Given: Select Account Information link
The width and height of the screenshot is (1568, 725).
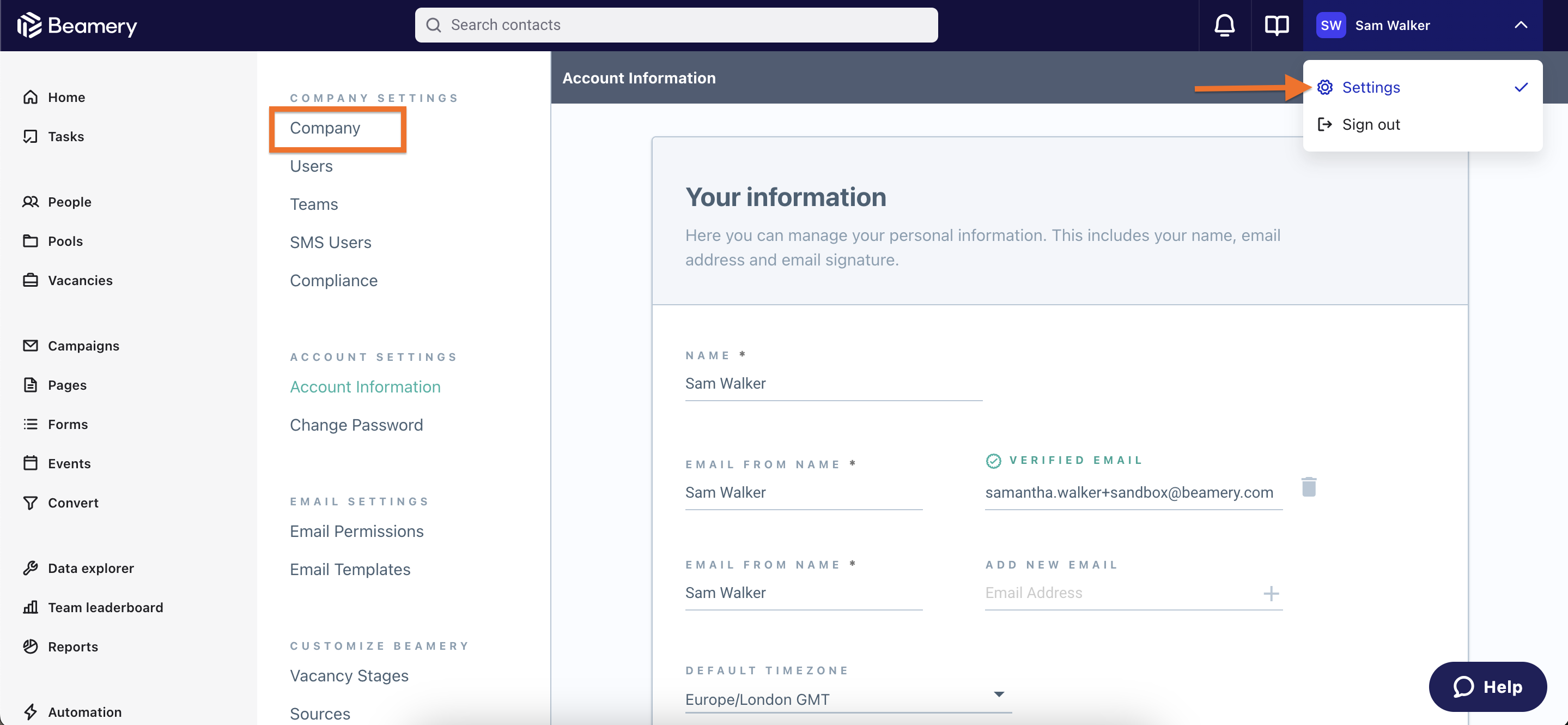Looking at the screenshot, I should pyautogui.click(x=365, y=387).
